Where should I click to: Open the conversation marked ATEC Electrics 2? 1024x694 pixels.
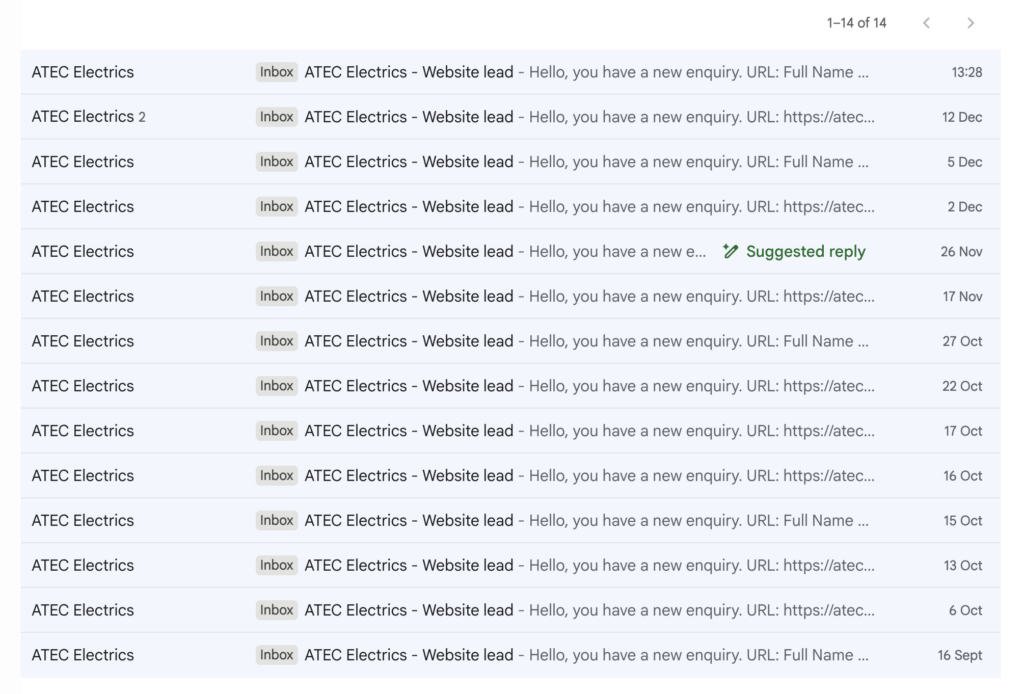click(x=89, y=117)
